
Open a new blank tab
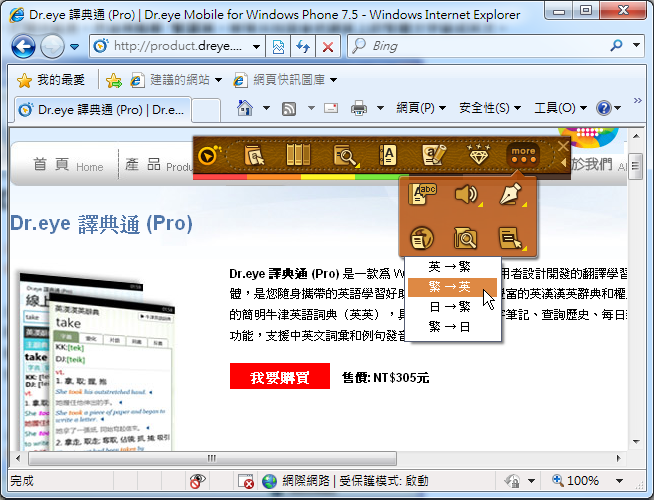point(206,111)
